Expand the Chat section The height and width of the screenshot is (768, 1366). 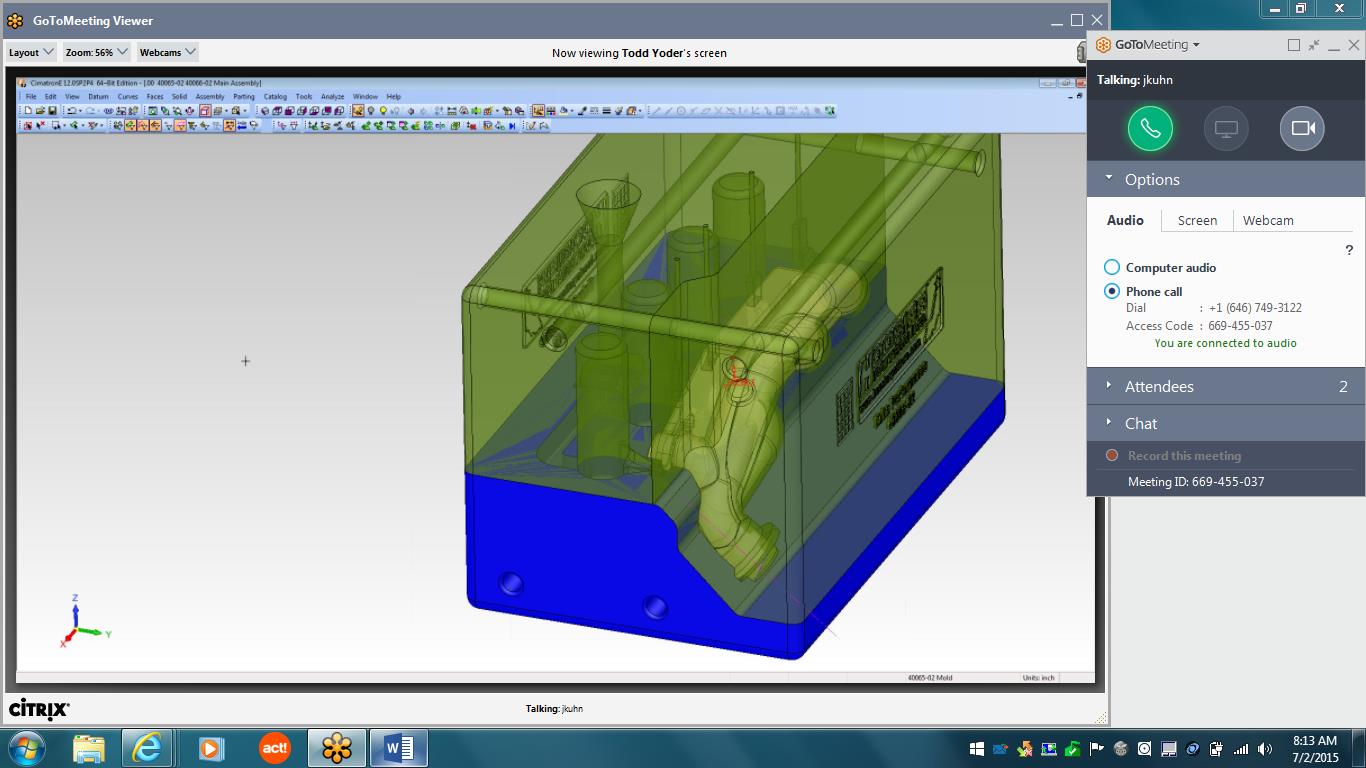tap(1108, 422)
